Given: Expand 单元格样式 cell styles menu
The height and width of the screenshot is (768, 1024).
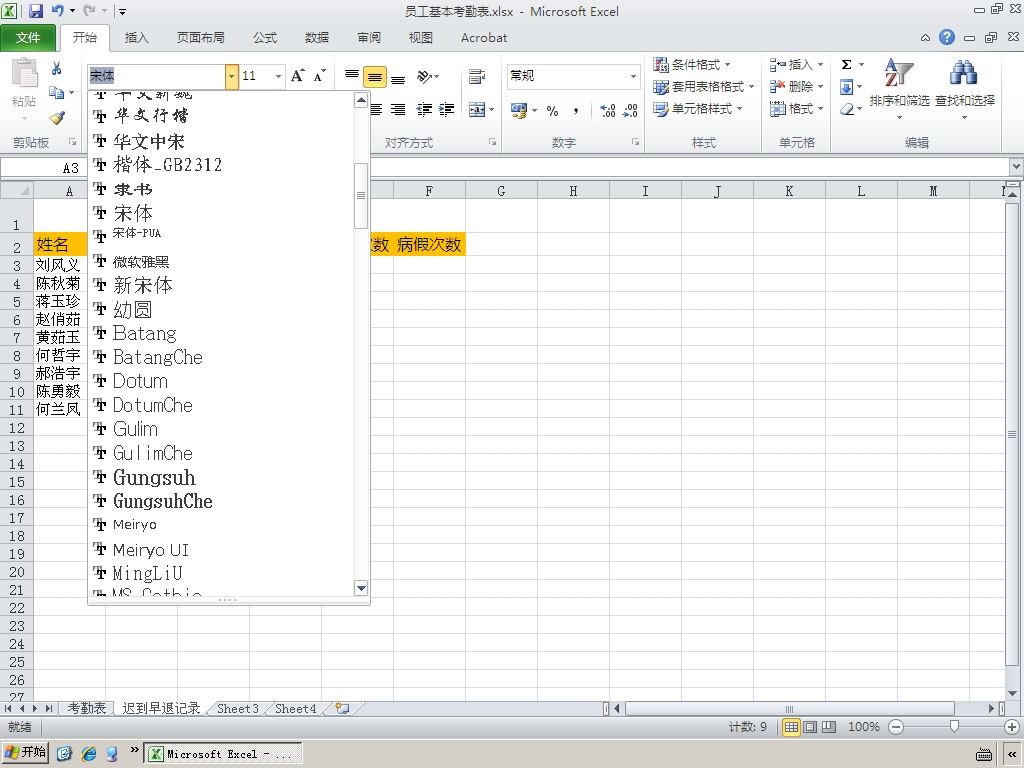Looking at the screenshot, I should (x=698, y=108).
